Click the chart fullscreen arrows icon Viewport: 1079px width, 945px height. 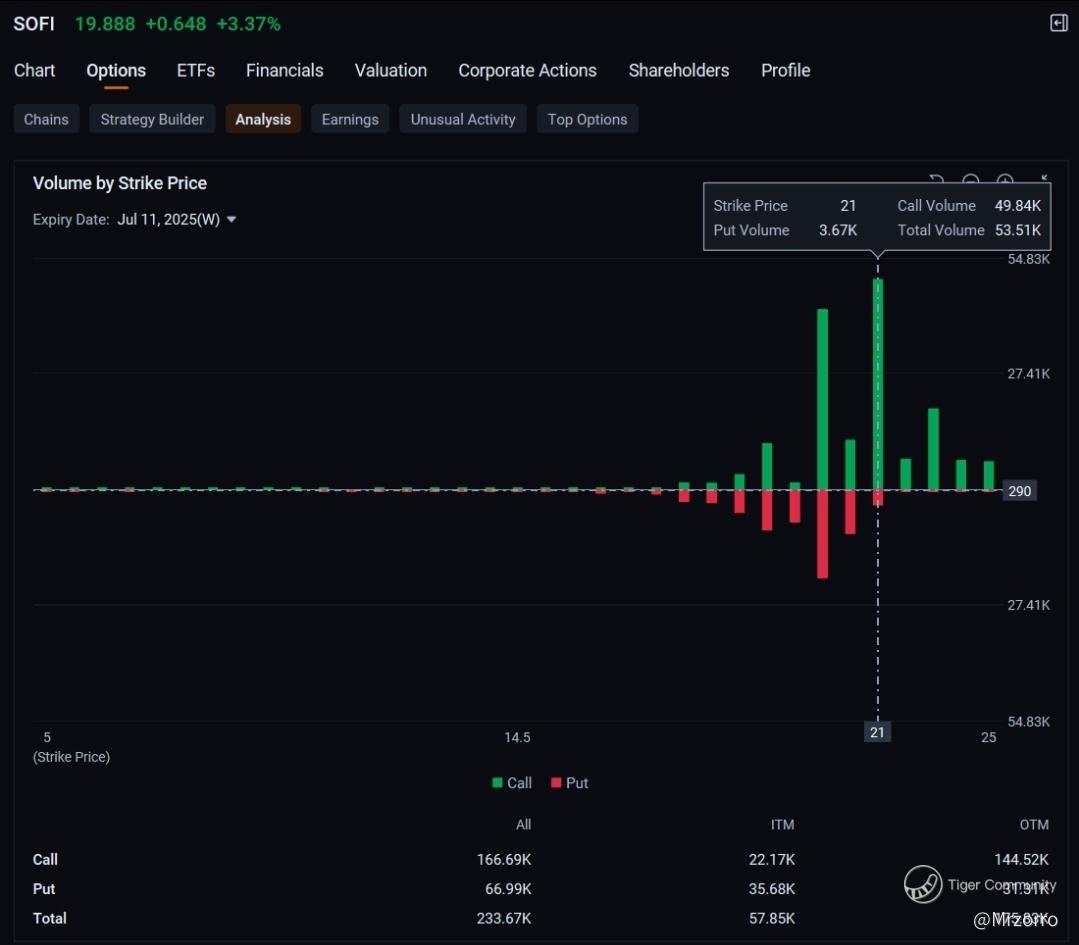click(x=1043, y=180)
